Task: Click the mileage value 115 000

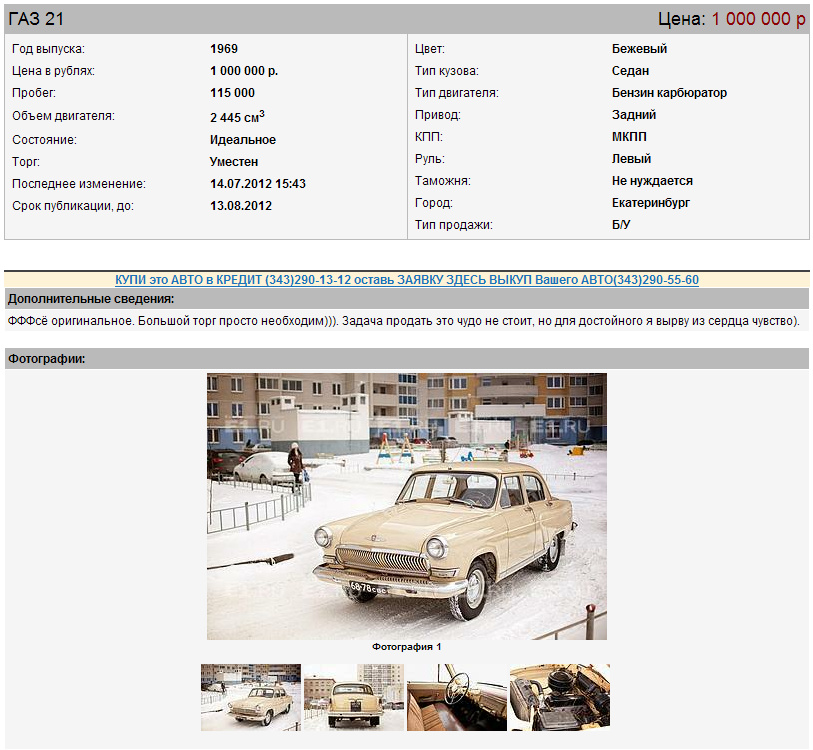Action: coord(232,93)
